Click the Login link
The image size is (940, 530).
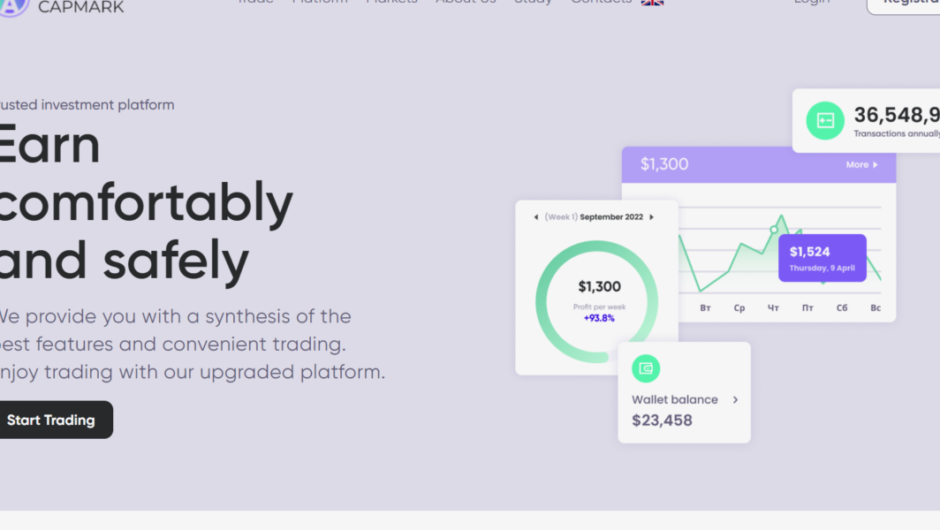point(811,3)
